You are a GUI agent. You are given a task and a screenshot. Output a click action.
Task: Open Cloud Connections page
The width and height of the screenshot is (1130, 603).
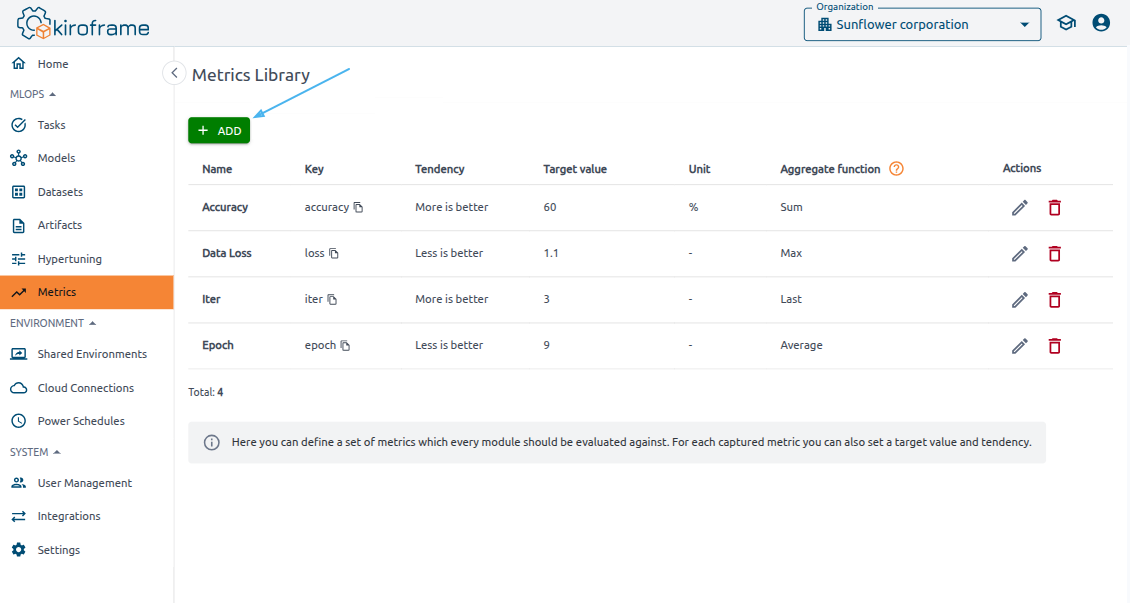85,388
